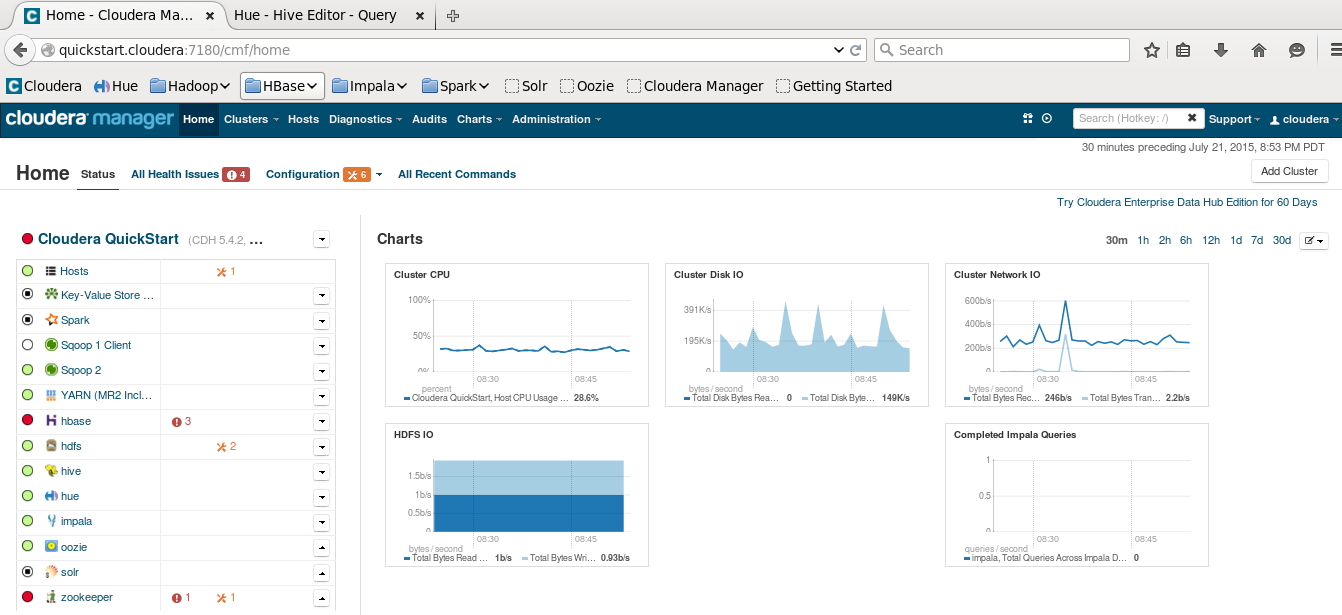The height and width of the screenshot is (615, 1342).
Task: Click zookeeper configuration wrench indicator
Action: pos(226,597)
